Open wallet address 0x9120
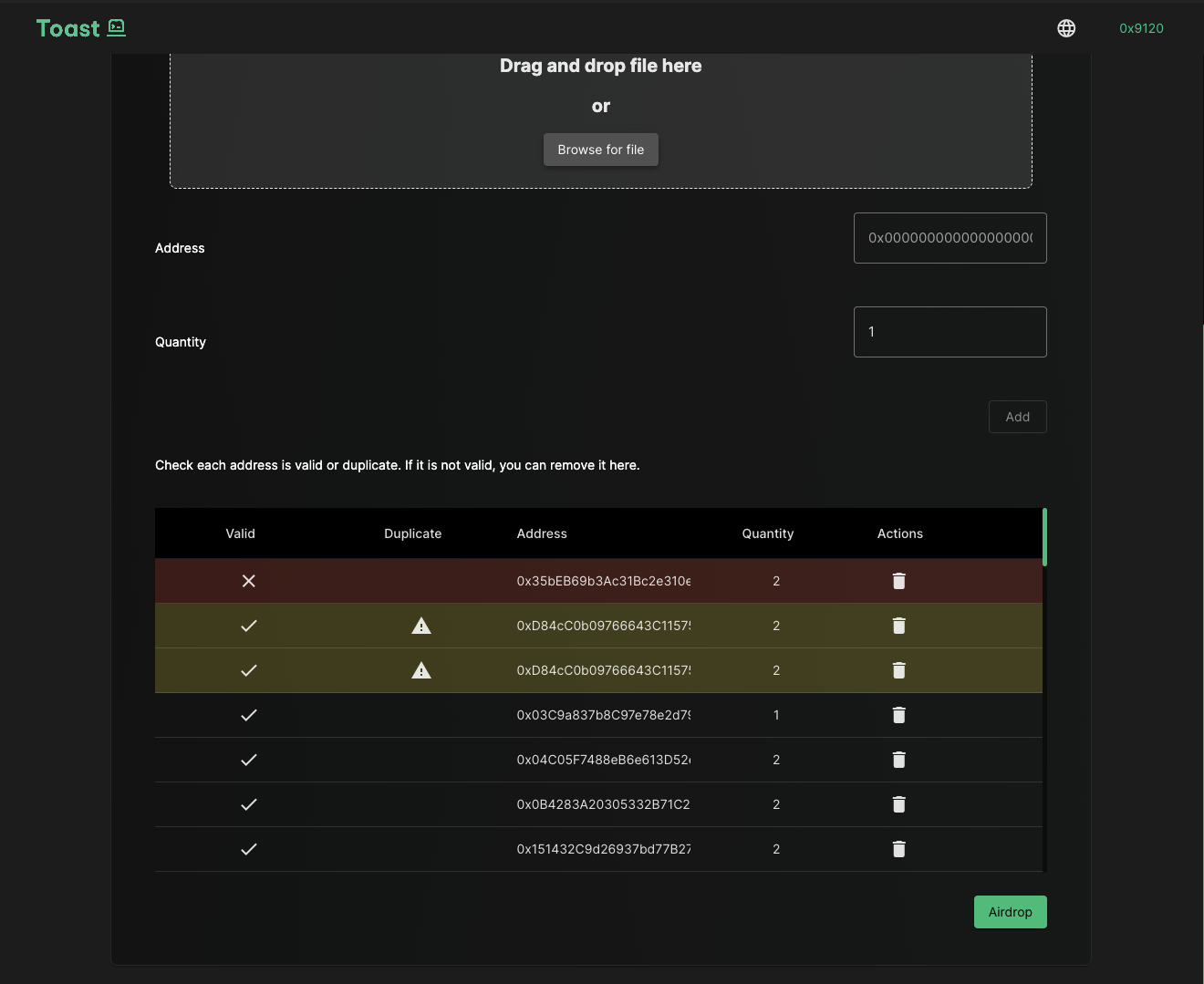Screen dimensions: 1204x984 pyautogui.click(x=1141, y=28)
